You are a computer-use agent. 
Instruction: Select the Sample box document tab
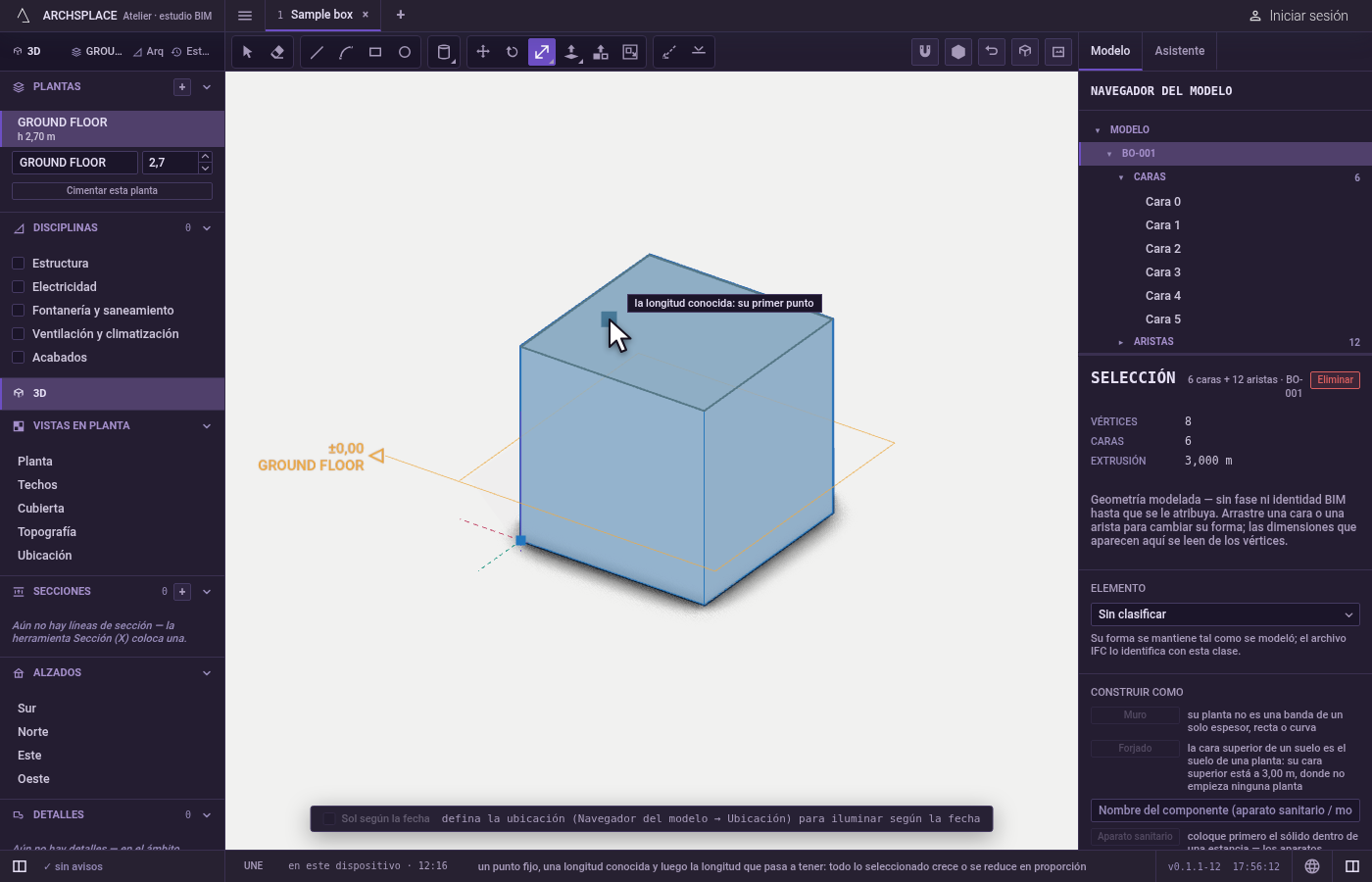coord(321,15)
